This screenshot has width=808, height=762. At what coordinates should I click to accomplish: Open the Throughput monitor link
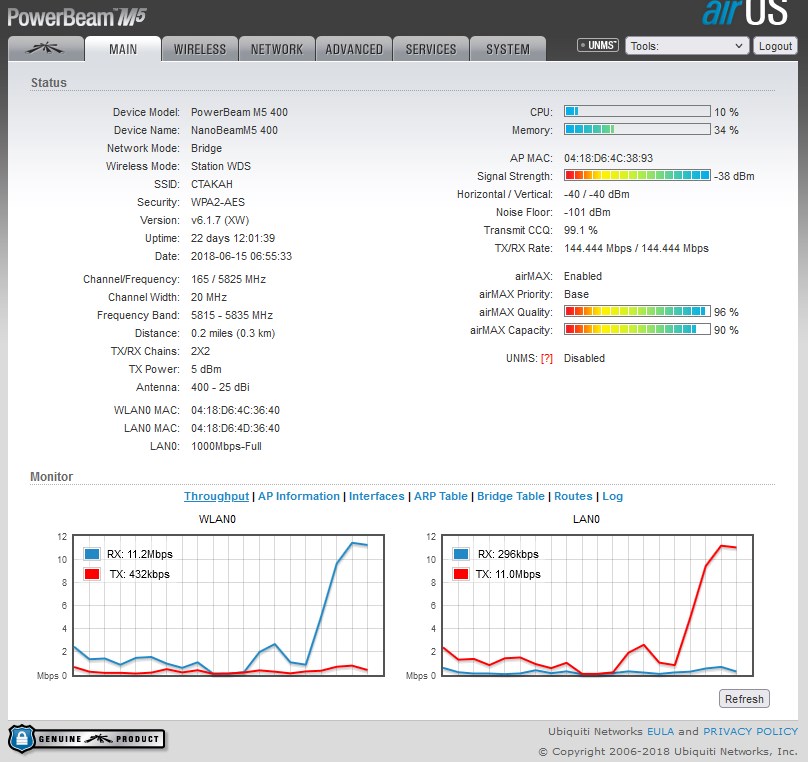(216, 496)
